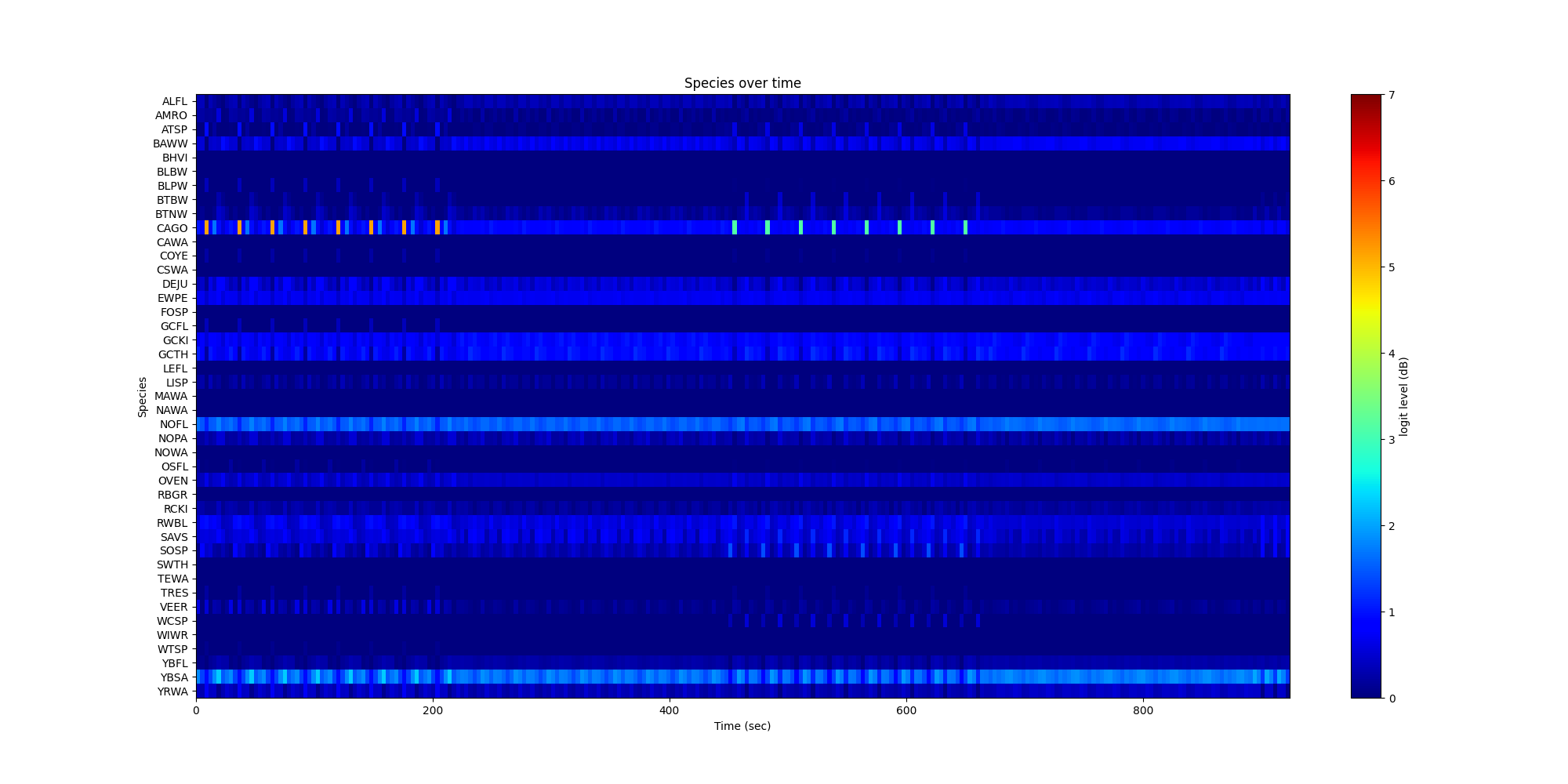Click the "logit level (dB)" colorbar label
Image resolution: width=1568 pixels, height=784 pixels.
pyautogui.click(x=1404, y=397)
